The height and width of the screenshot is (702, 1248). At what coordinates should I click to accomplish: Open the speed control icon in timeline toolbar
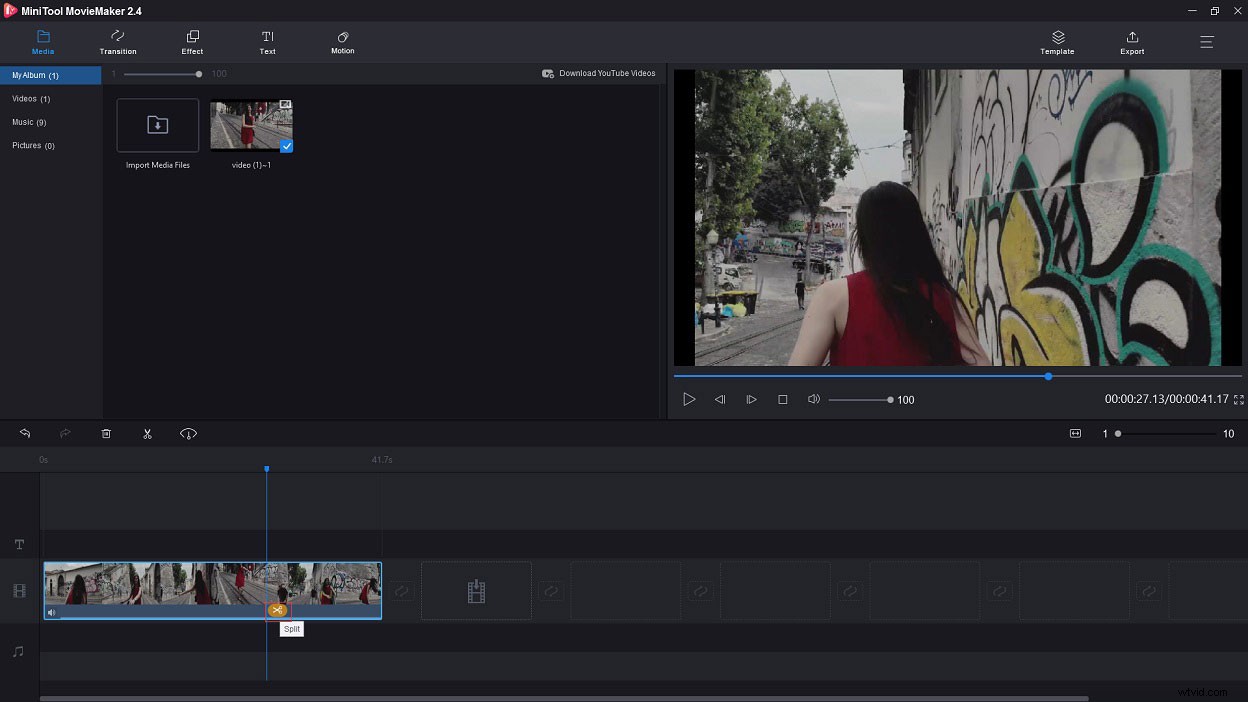(188, 434)
